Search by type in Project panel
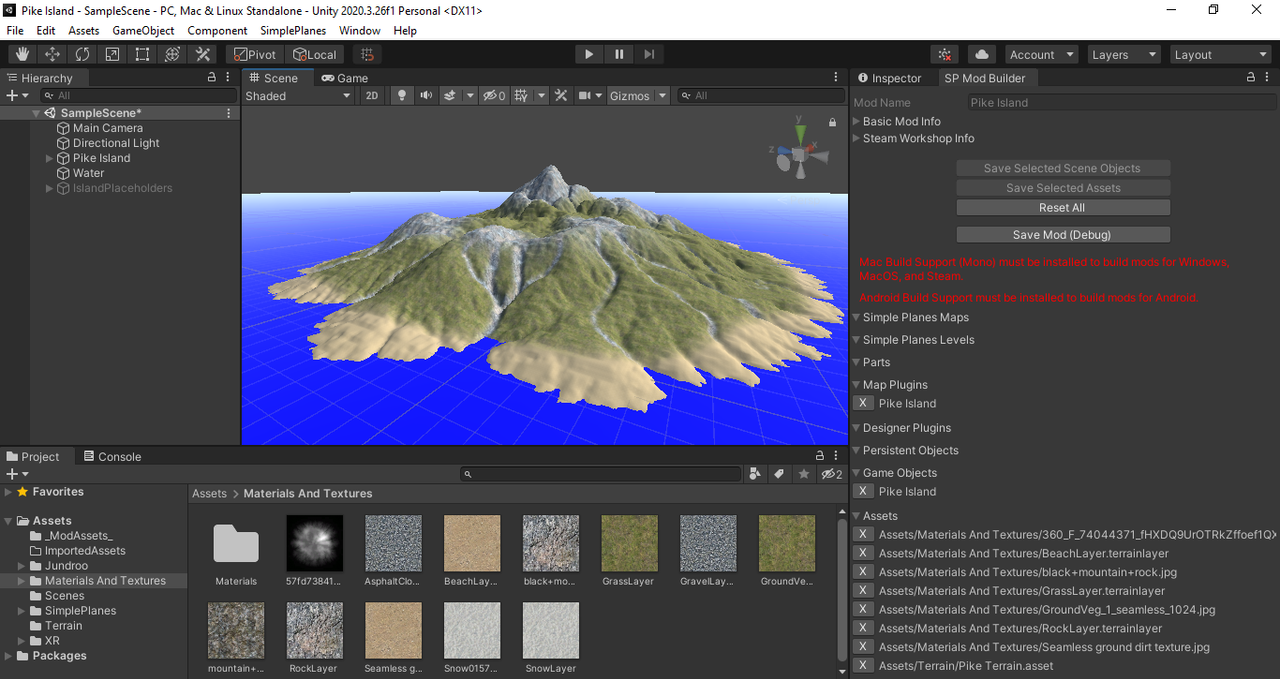 [x=756, y=474]
